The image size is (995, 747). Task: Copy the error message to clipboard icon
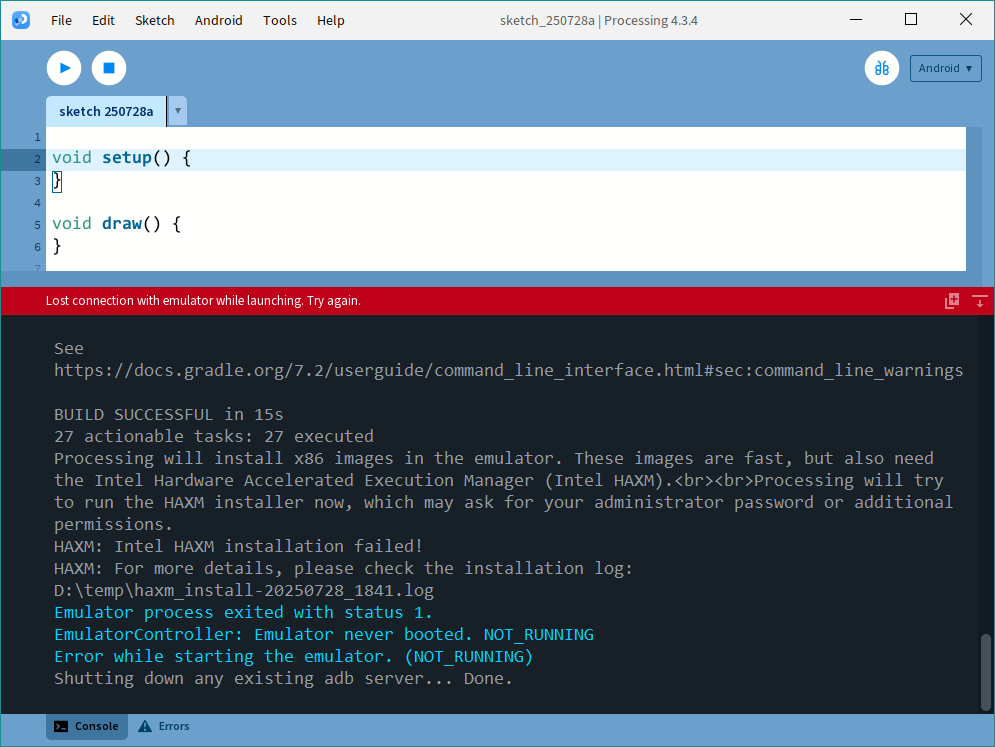[952, 301]
